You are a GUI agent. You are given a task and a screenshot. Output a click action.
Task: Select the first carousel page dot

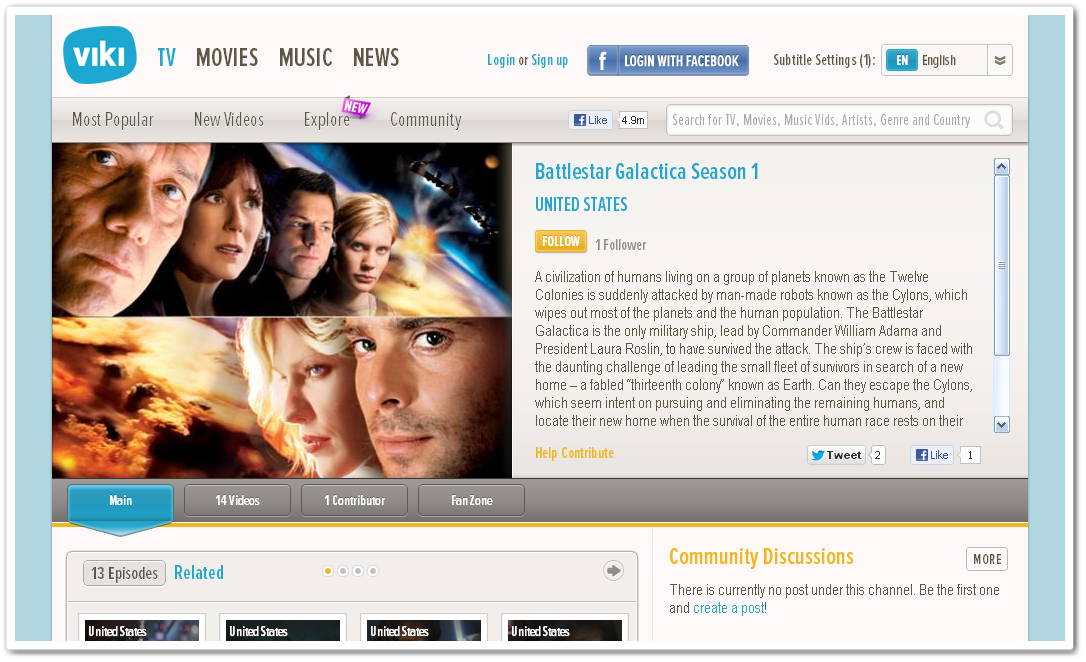[328, 571]
